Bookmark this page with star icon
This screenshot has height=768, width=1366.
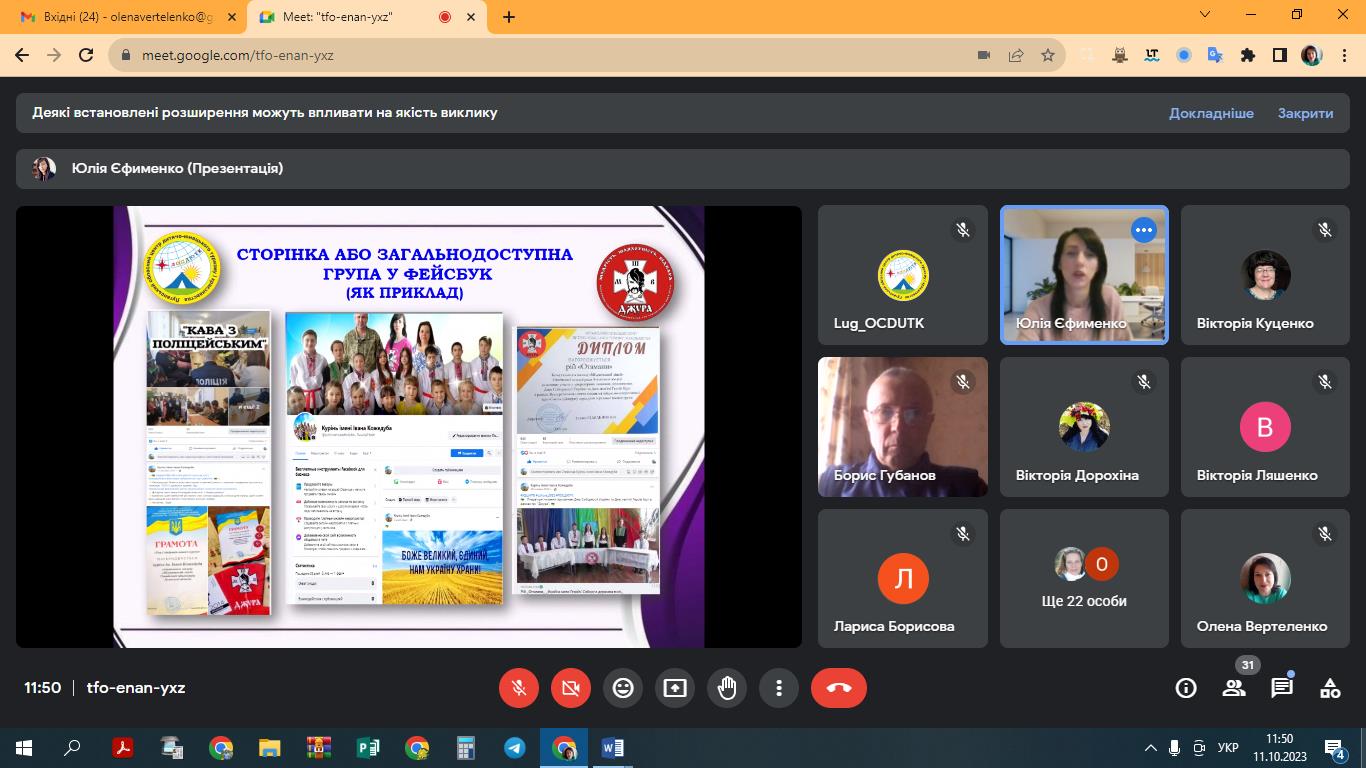[1048, 55]
